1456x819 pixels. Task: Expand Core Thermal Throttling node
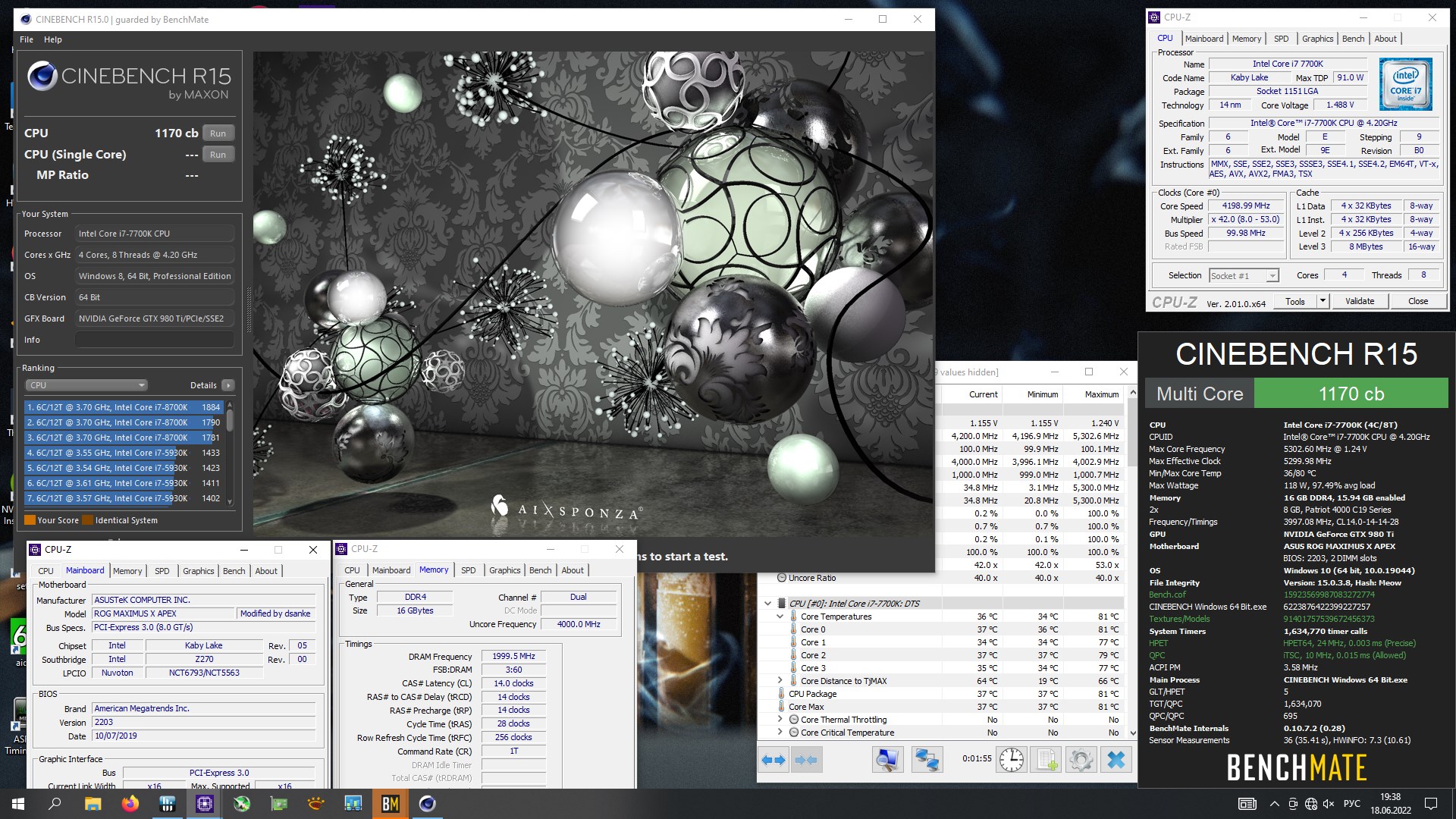pyautogui.click(x=780, y=720)
